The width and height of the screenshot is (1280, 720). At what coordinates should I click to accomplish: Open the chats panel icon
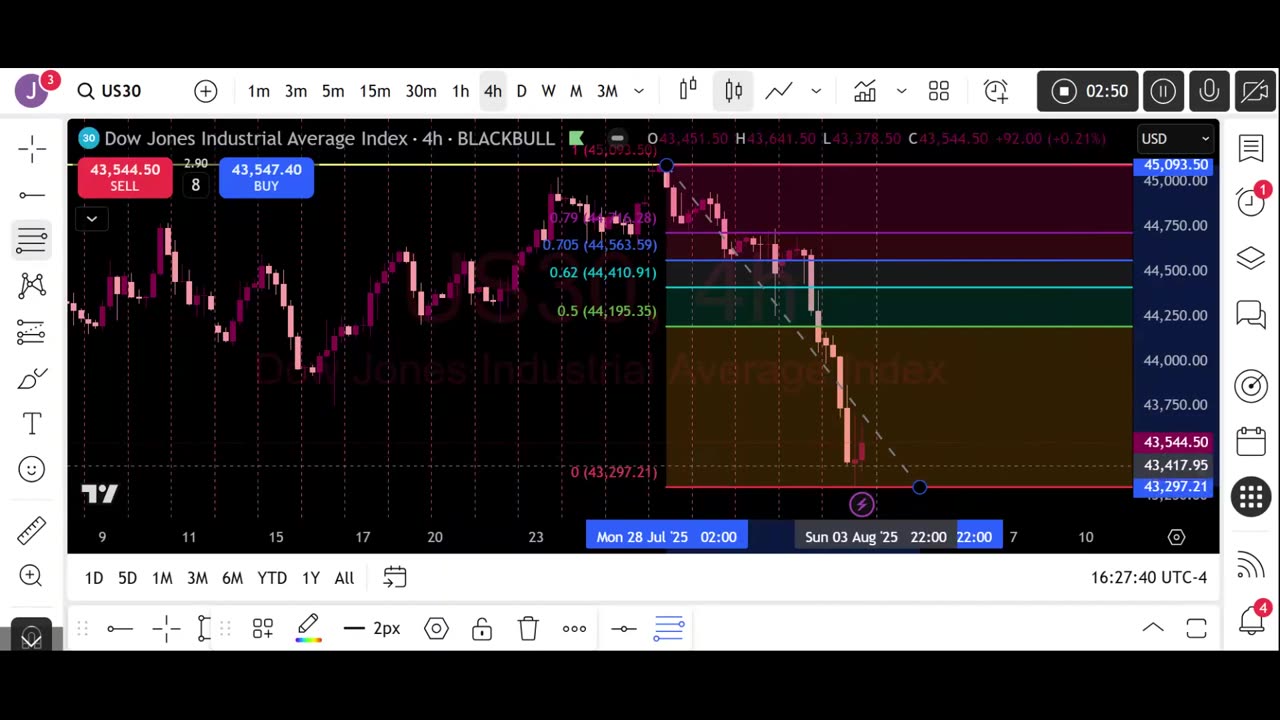click(x=1251, y=315)
